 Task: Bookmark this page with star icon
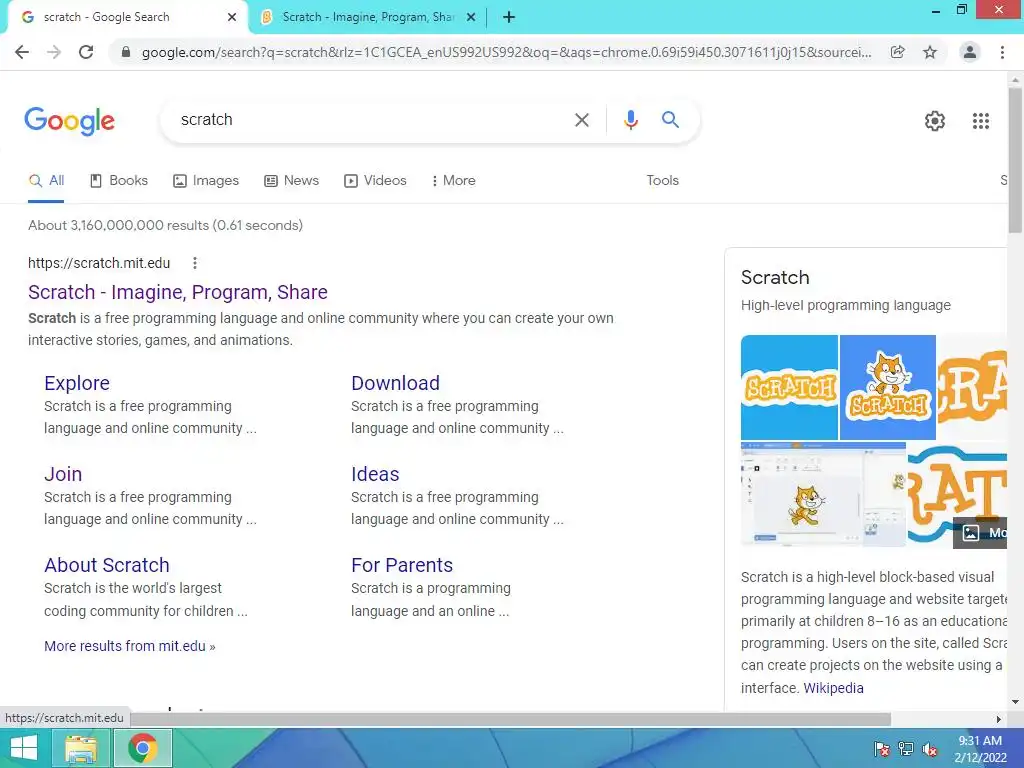[930, 52]
